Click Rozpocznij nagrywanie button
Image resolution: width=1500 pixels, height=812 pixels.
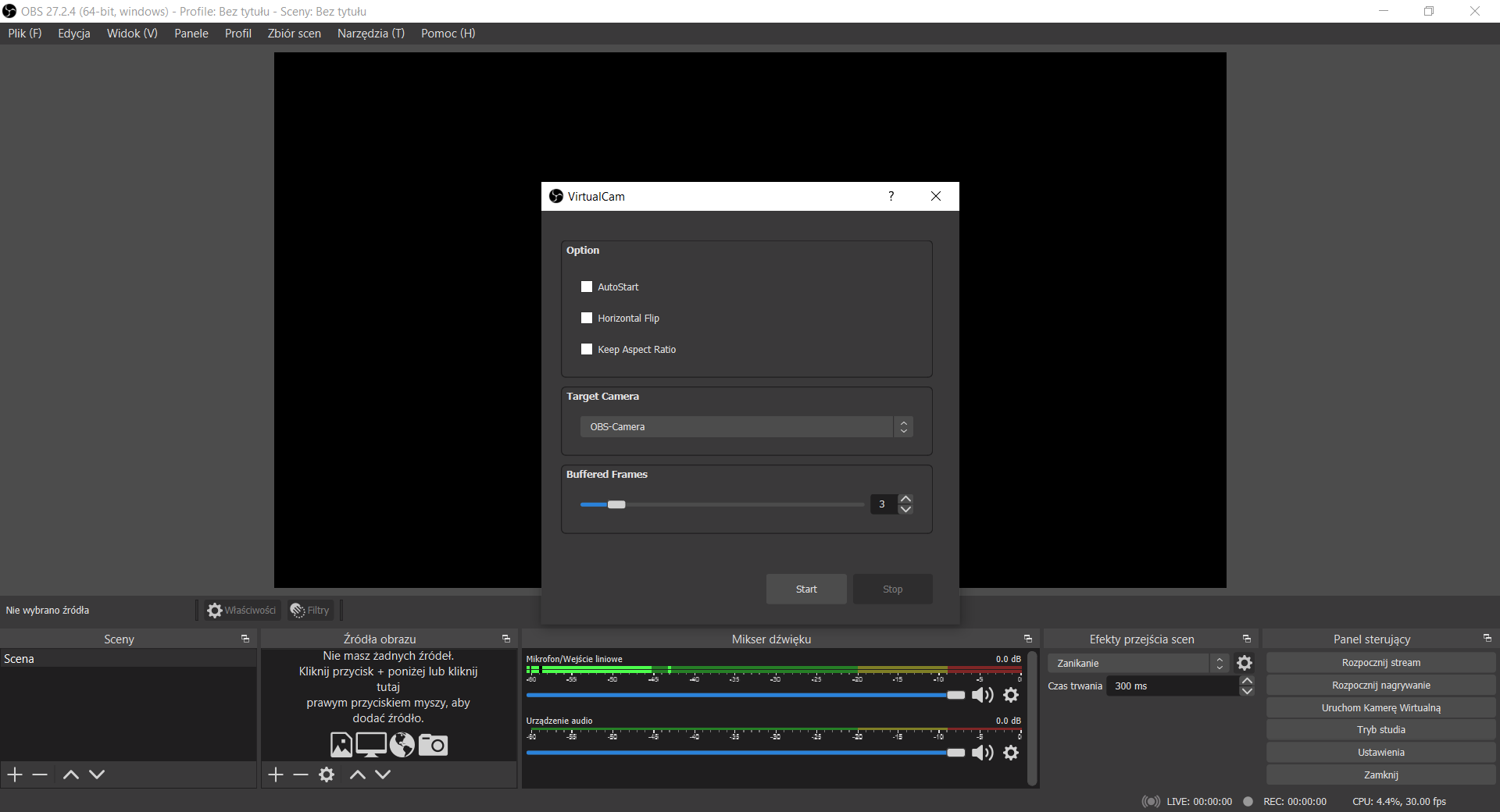click(1381, 686)
